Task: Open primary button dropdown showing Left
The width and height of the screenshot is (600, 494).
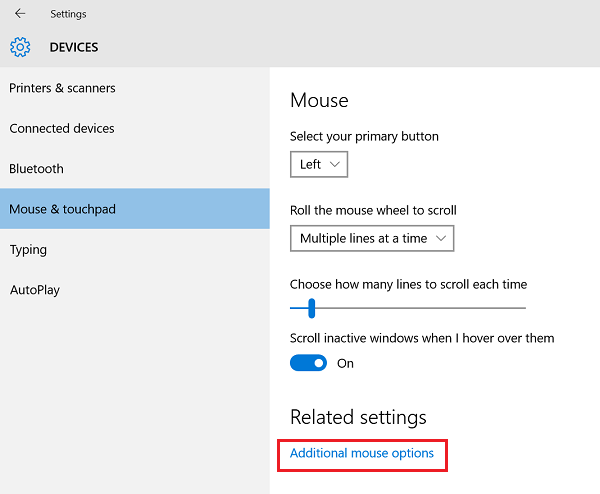Action: tap(319, 165)
